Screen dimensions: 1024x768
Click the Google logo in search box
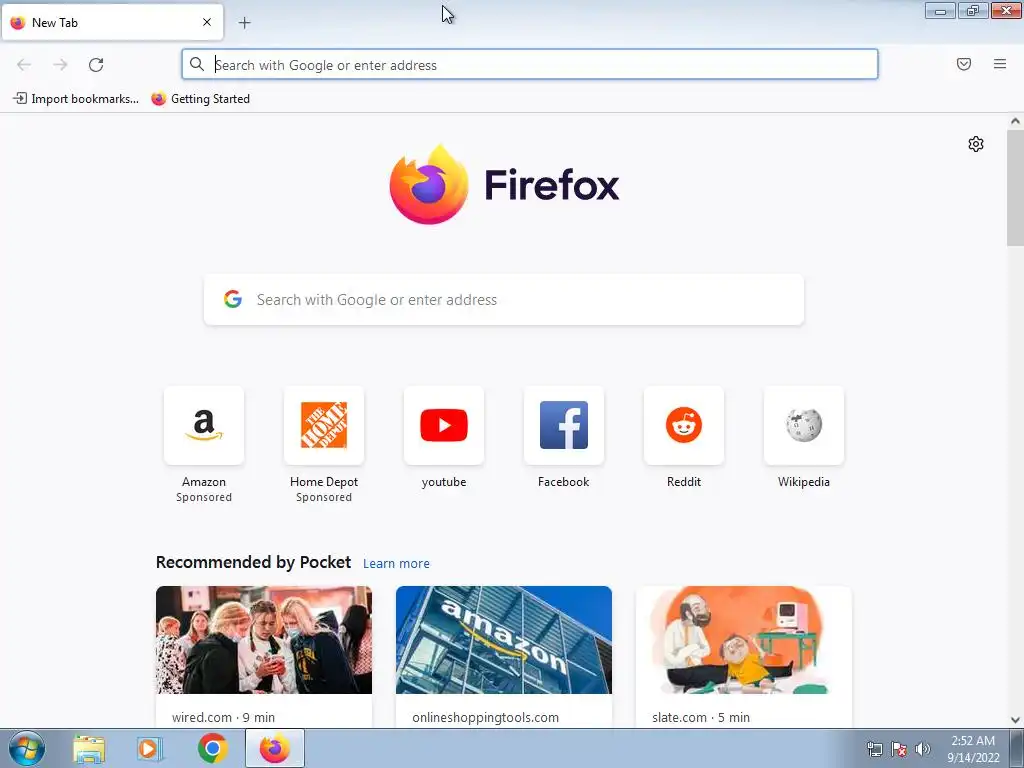click(x=233, y=299)
